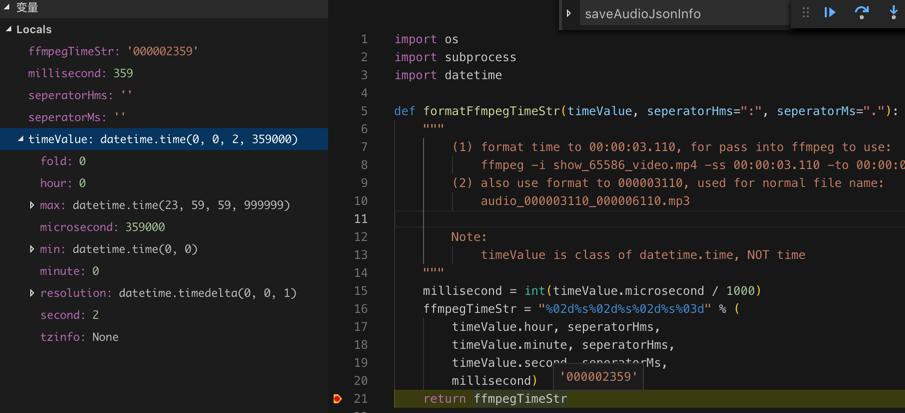Click 'import subprocess' on line 2
The image size is (905, 413).
(455, 57)
